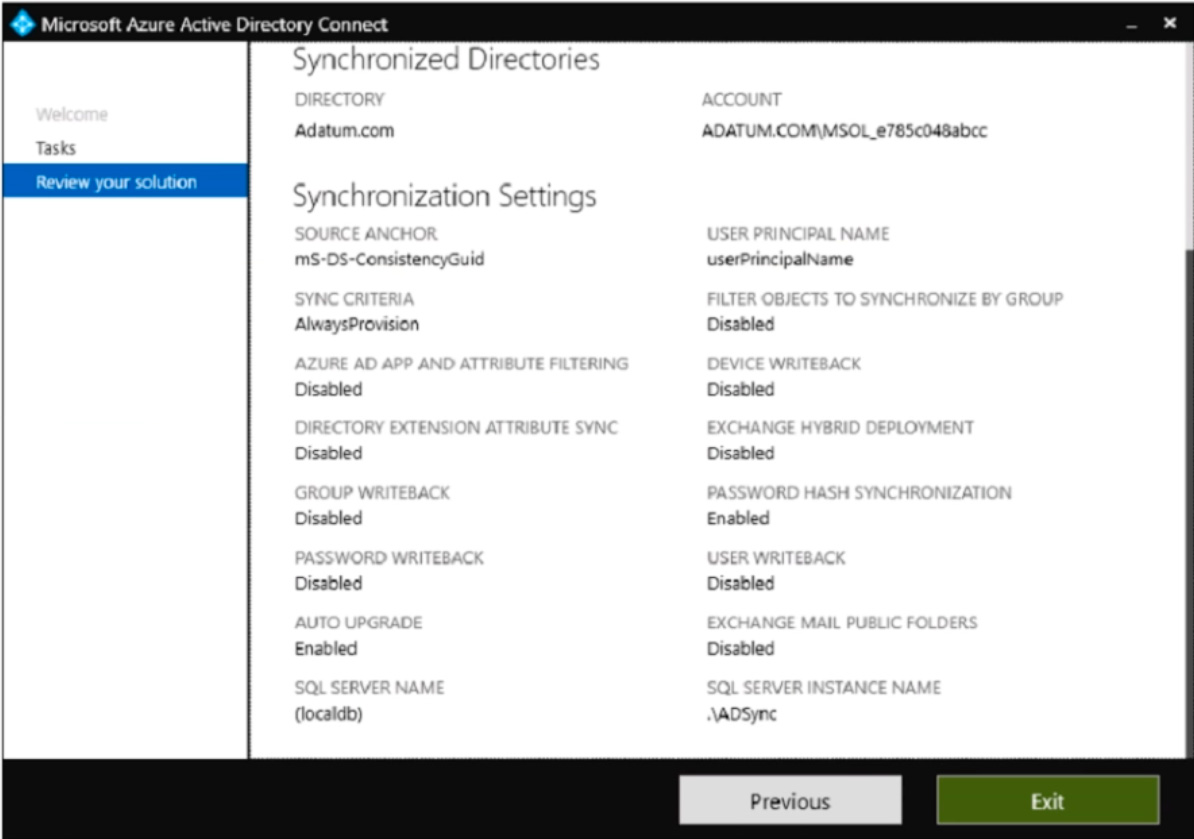
Task: Select Review your solution sidebar item
Action: [116, 182]
